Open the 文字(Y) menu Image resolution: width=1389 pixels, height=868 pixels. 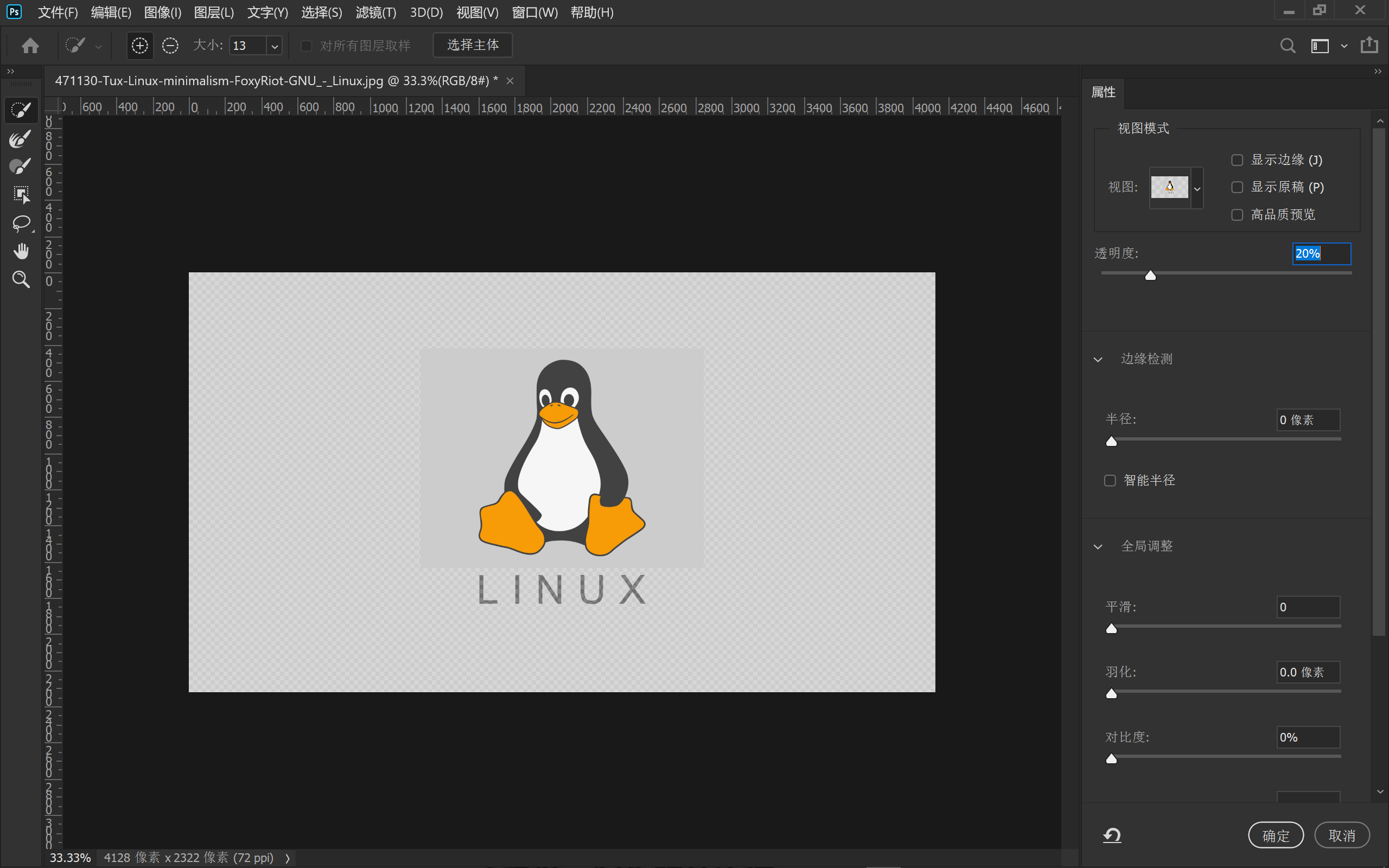coord(267,12)
